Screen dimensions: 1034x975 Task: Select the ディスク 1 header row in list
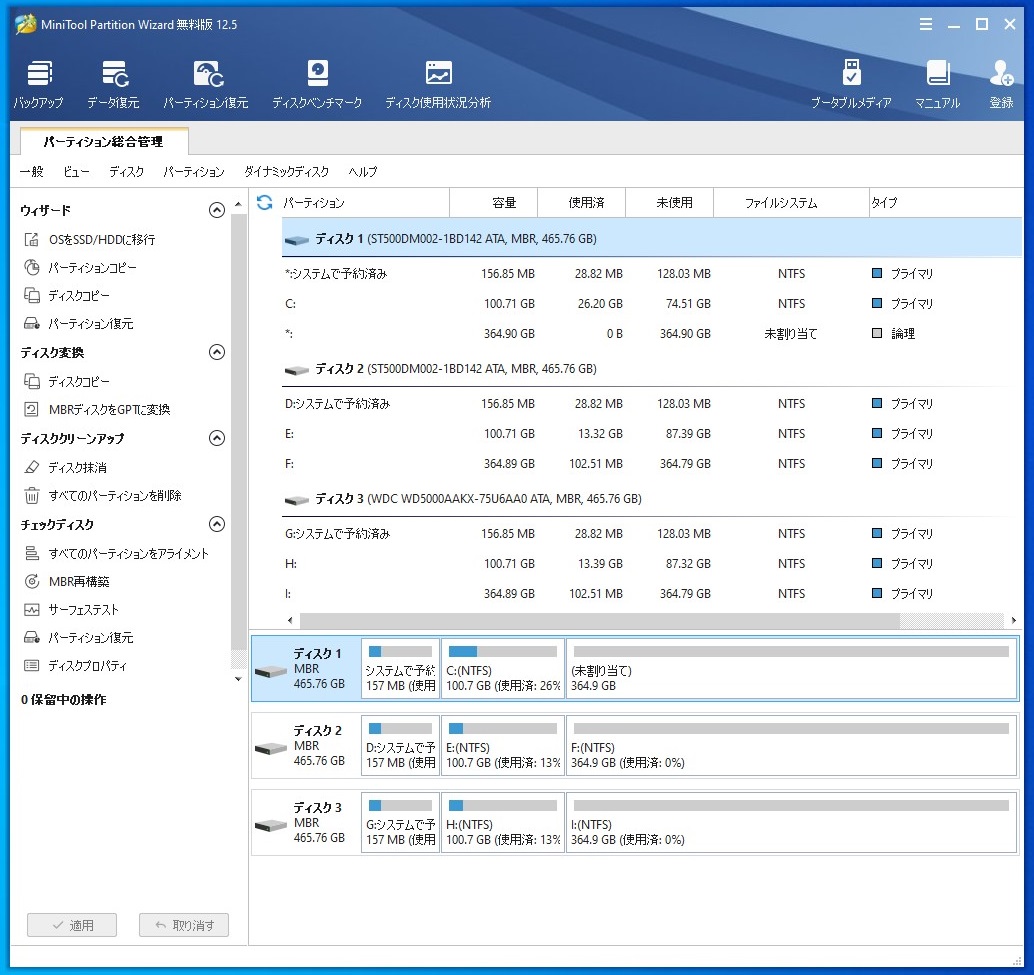click(x=652, y=238)
